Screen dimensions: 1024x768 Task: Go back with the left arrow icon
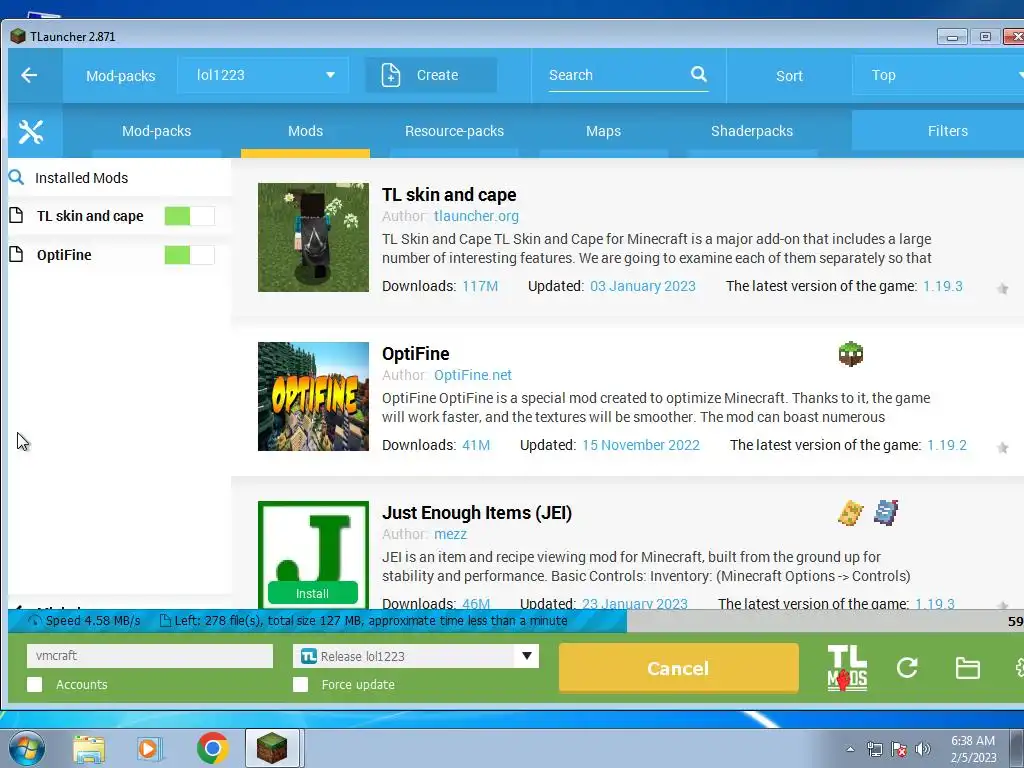coord(29,75)
